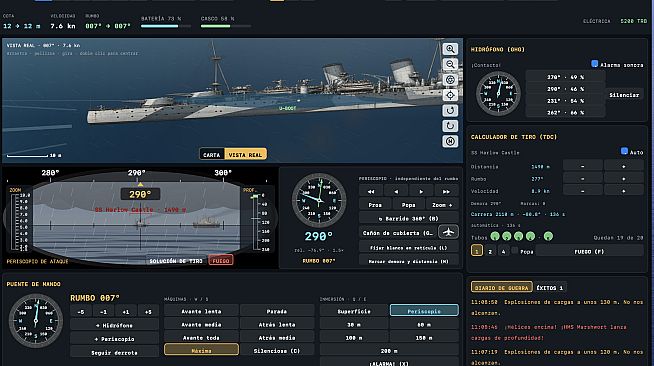Turn heading by -1 degree
Screen dimensions: 654x366
tap(103, 311)
